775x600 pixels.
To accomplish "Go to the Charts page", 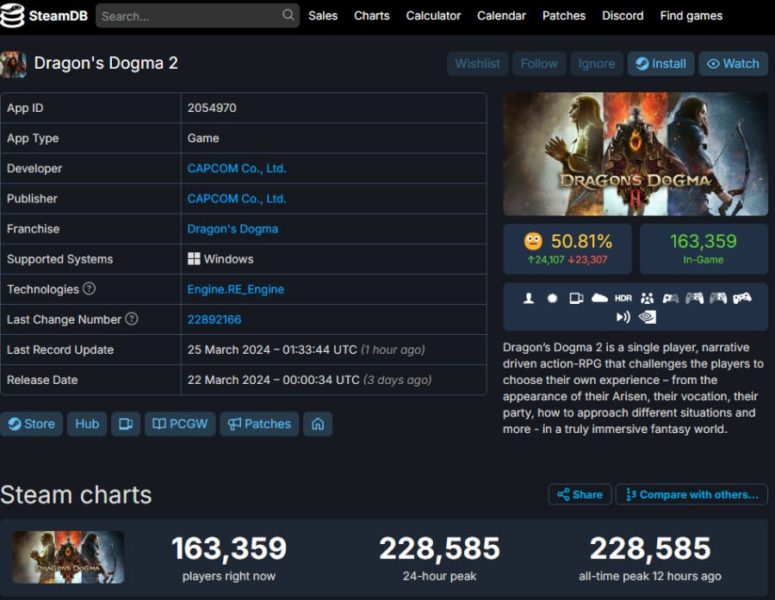I will (372, 16).
